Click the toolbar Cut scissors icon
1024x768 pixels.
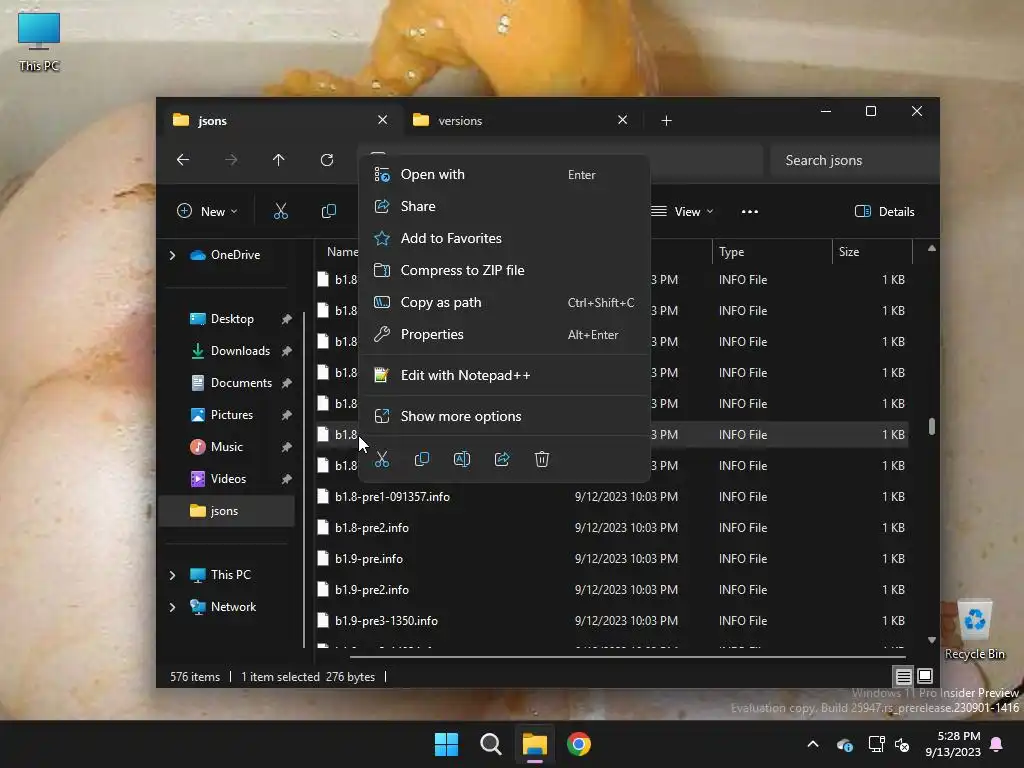coord(281,211)
